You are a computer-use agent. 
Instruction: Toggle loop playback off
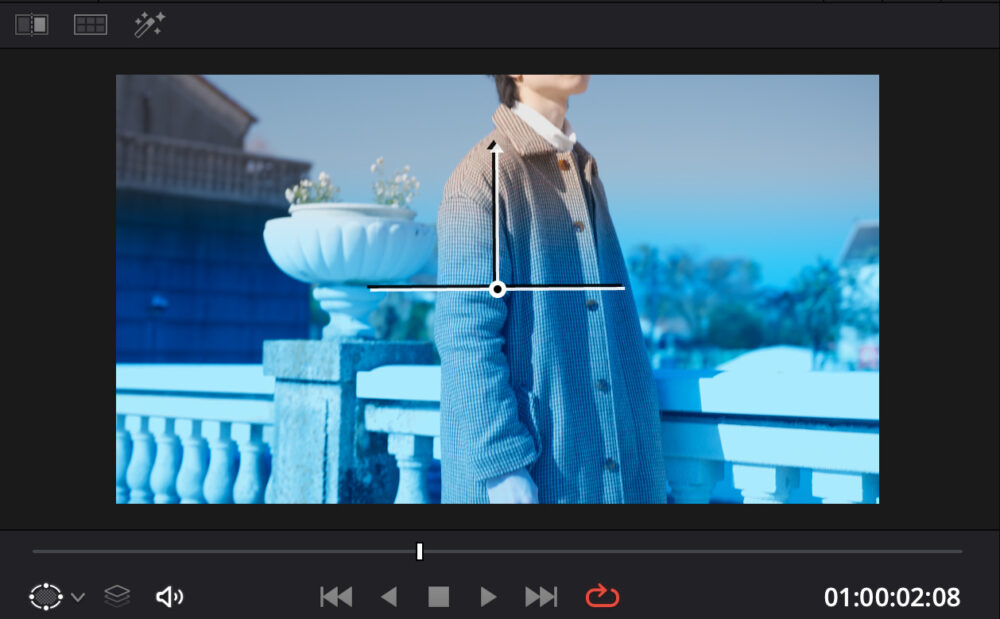(x=602, y=597)
